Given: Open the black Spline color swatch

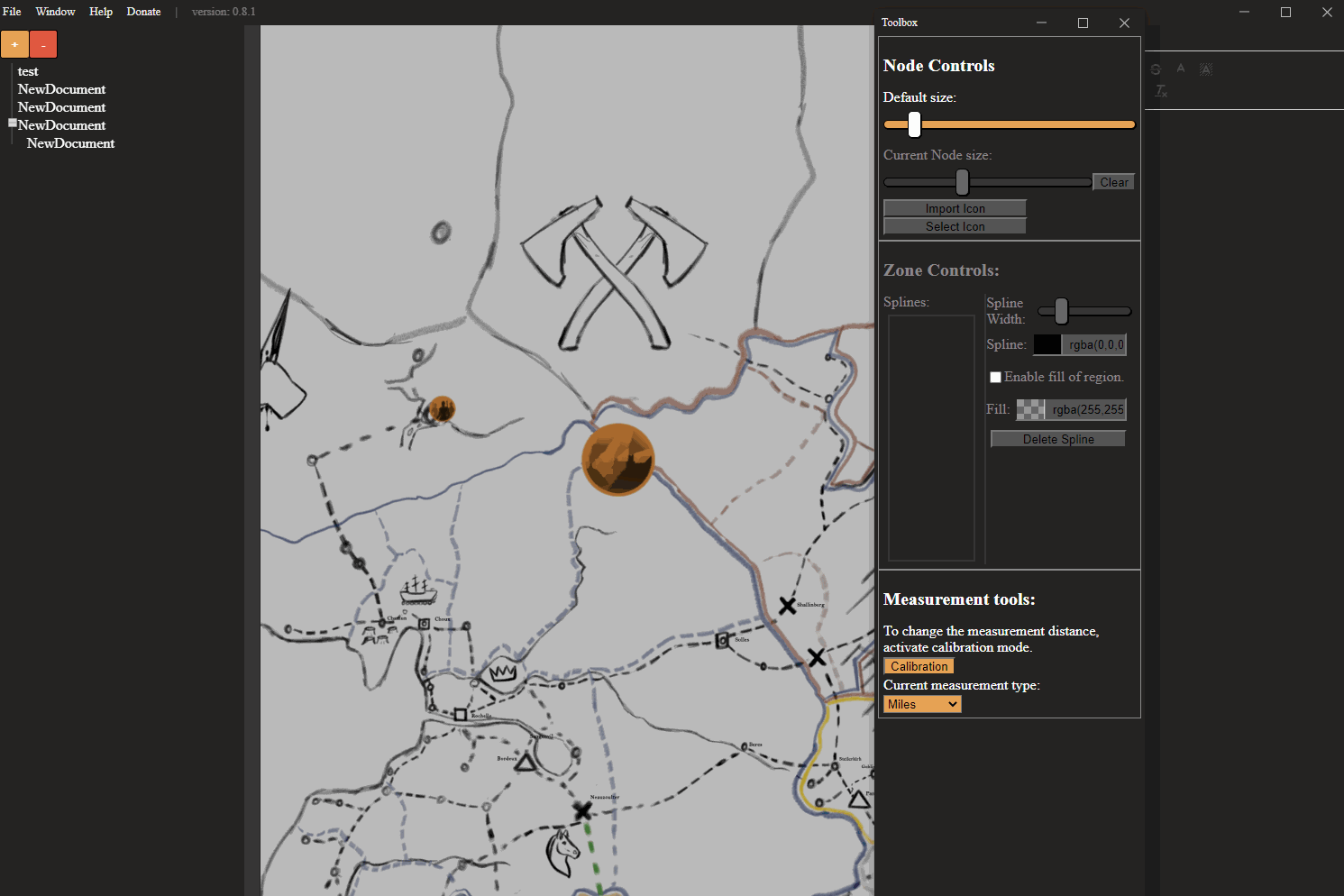Looking at the screenshot, I should tap(1047, 344).
